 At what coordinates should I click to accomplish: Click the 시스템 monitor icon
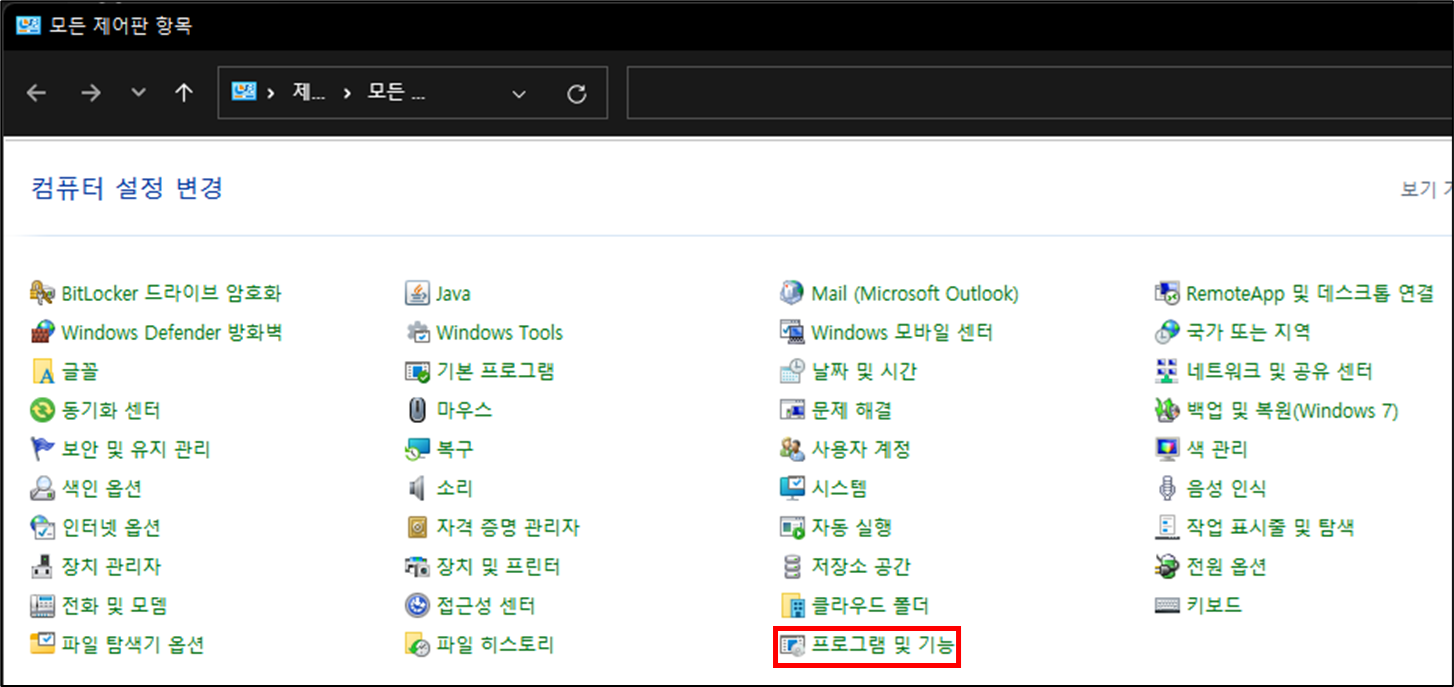pyautogui.click(x=792, y=488)
